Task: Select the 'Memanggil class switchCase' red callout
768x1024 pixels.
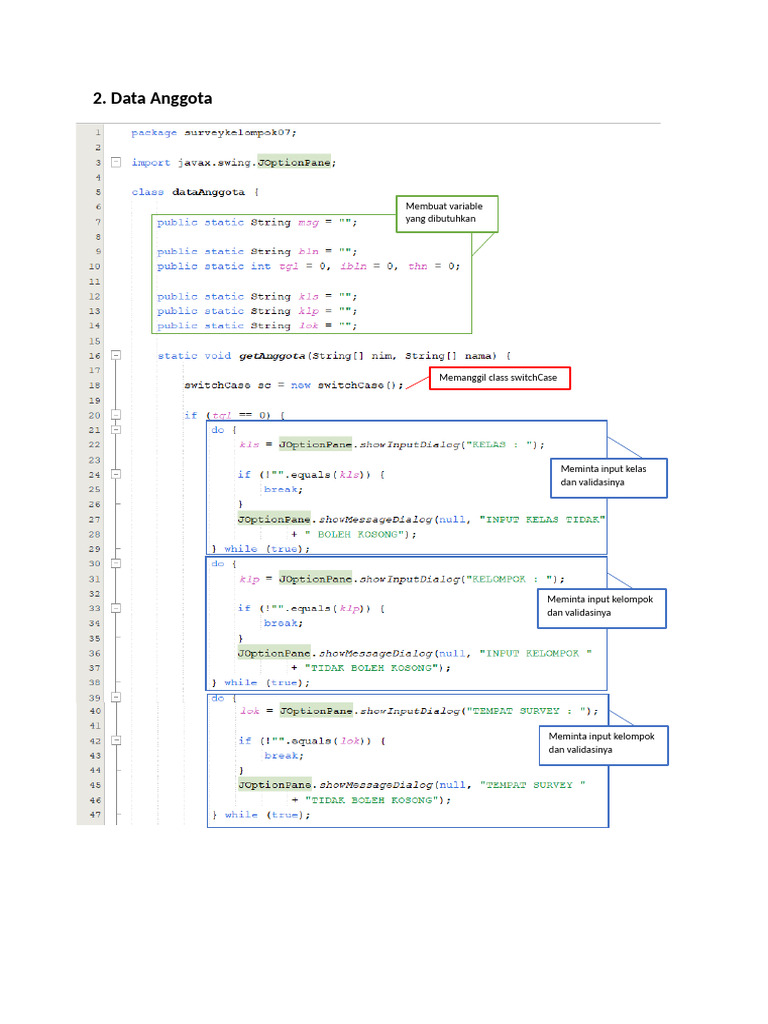Action: pyautogui.click(x=499, y=378)
